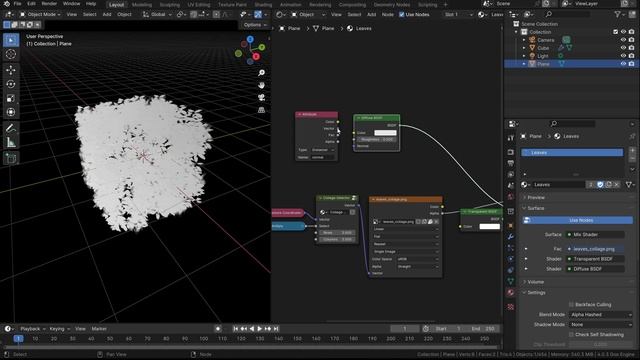Switch to the Geometry Nodes workspace tab
Screen dimensions: 640x360
[391, 4]
